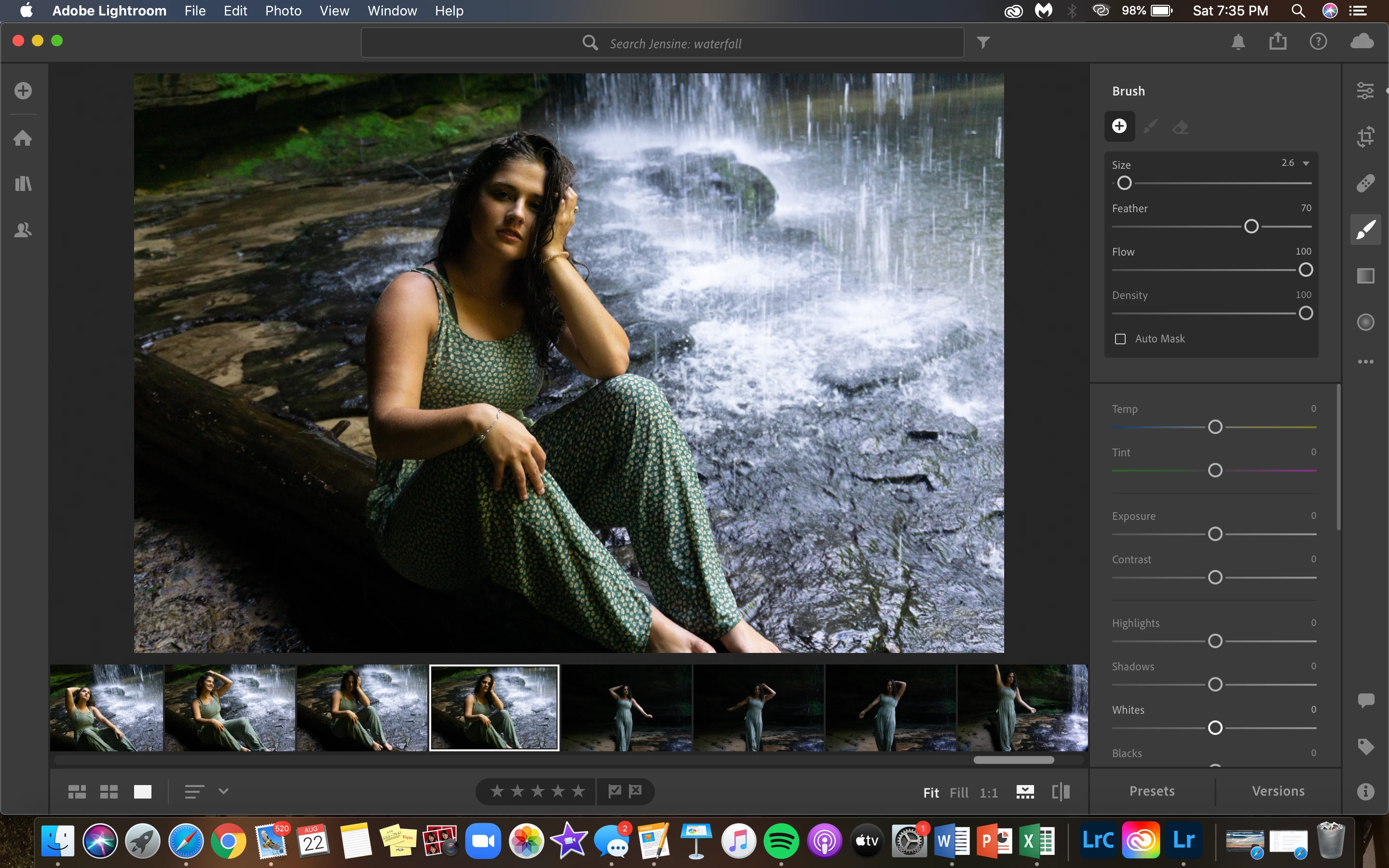Screen dimensions: 1389x868
Task: Open the My Photos library icon
Action: [23, 184]
